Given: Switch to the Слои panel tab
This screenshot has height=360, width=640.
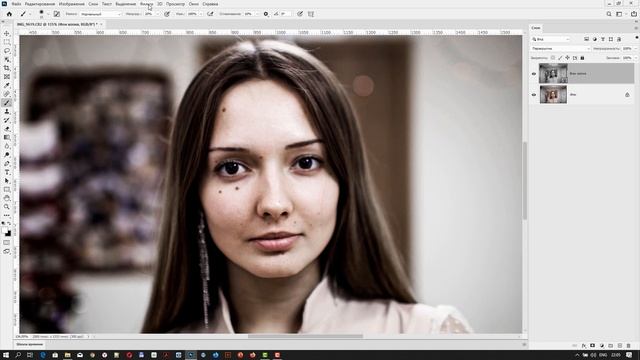Looking at the screenshot, I should (536, 28).
